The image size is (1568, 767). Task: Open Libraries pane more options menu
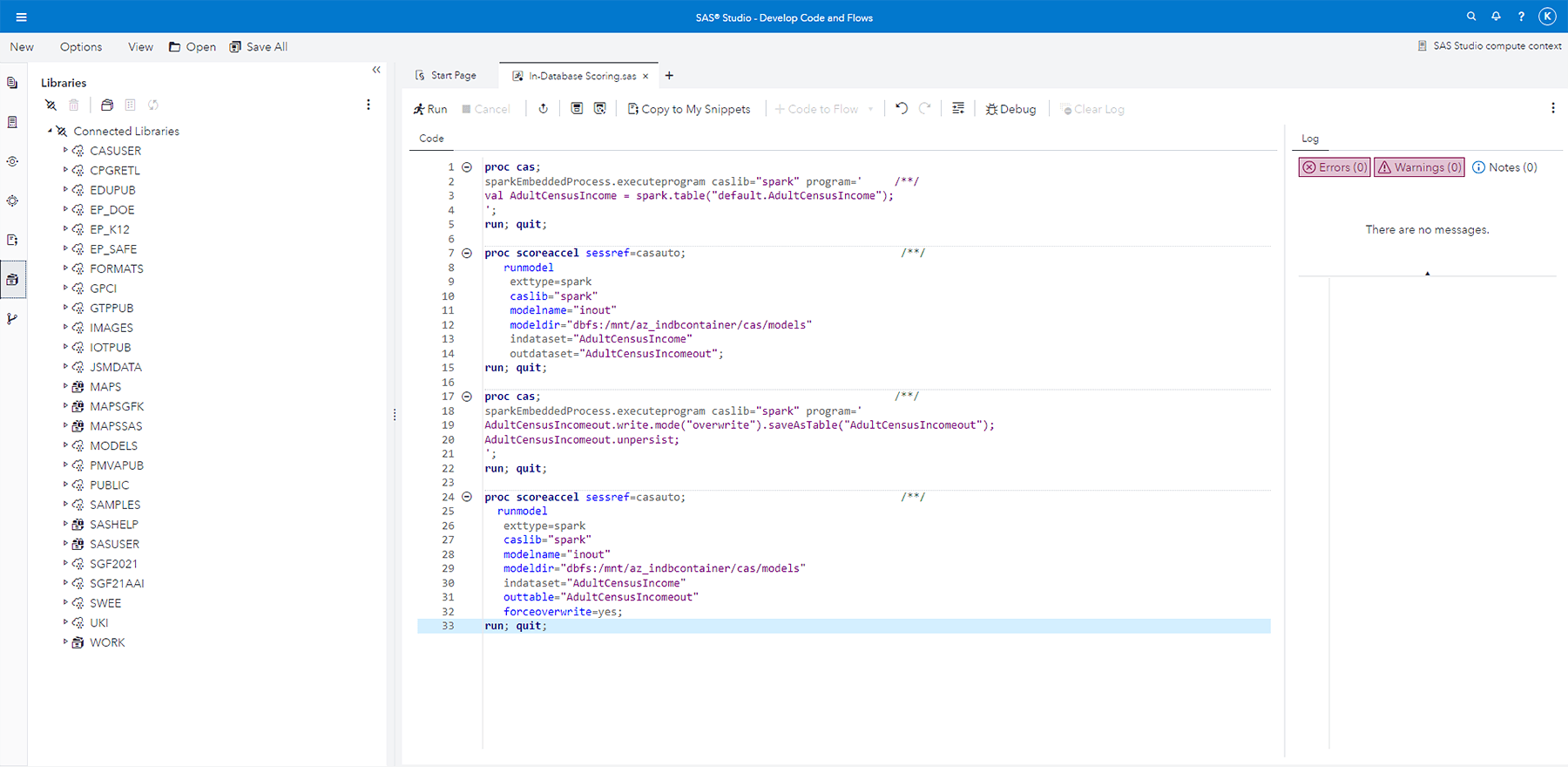pos(368,105)
